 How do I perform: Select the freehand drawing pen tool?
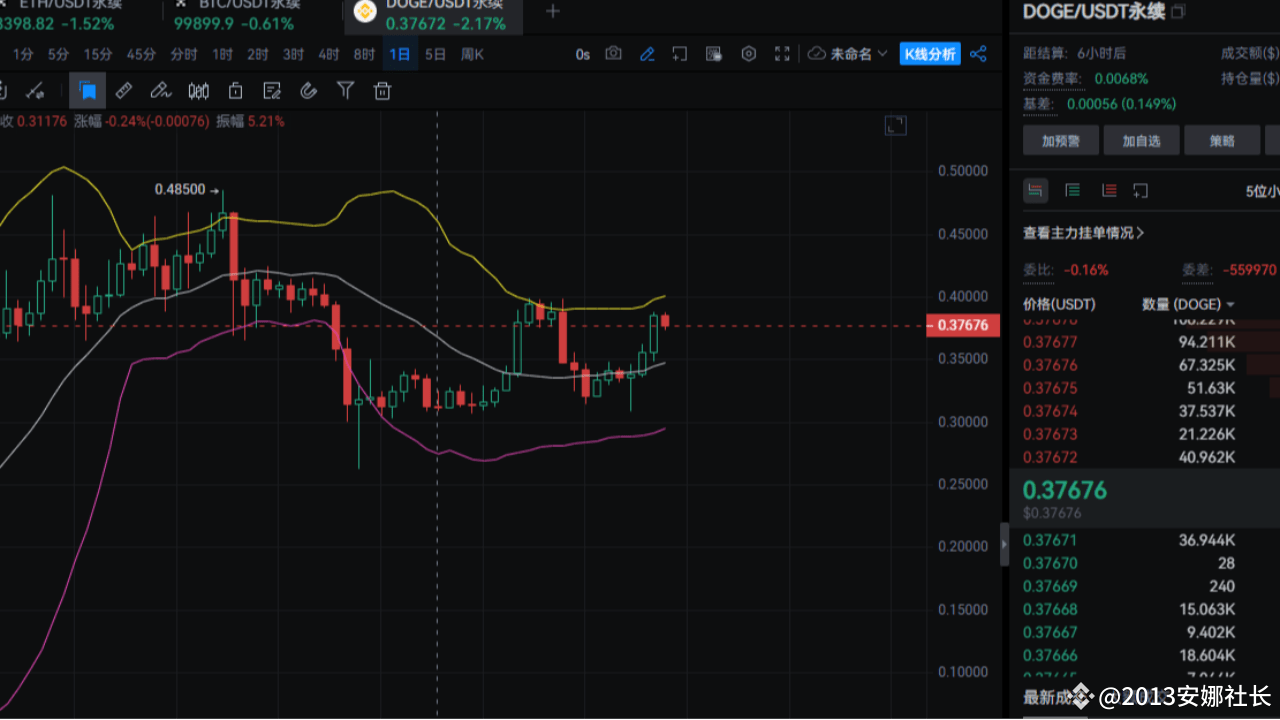tap(160, 90)
